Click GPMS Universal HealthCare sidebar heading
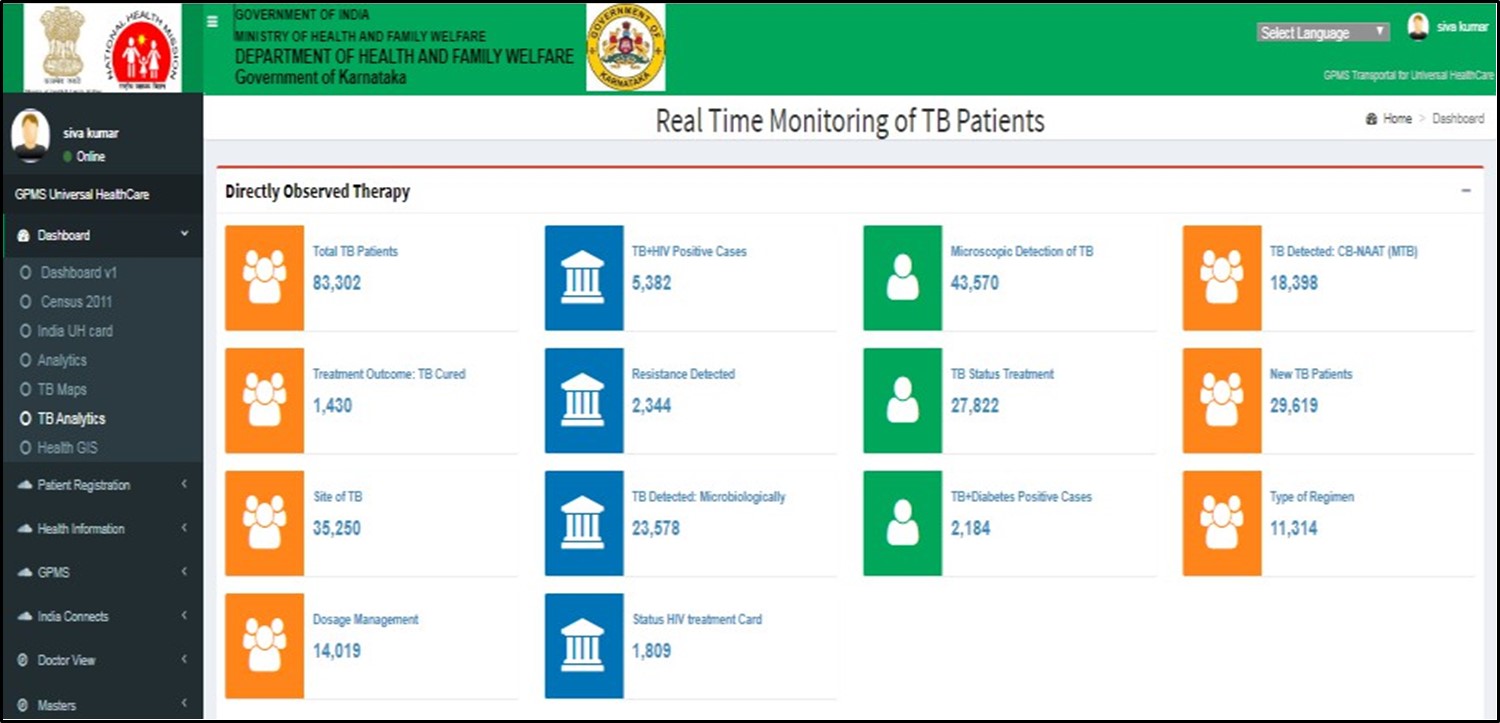This screenshot has height=723, width=1500. pos(82,195)
